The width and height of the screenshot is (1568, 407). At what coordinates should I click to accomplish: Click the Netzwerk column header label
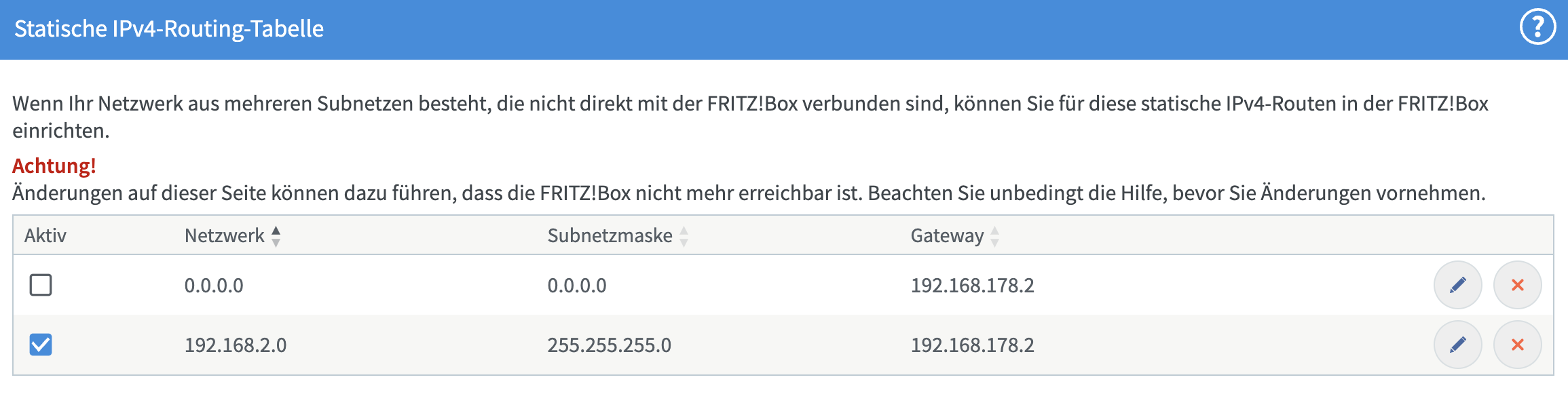[224, 236]
